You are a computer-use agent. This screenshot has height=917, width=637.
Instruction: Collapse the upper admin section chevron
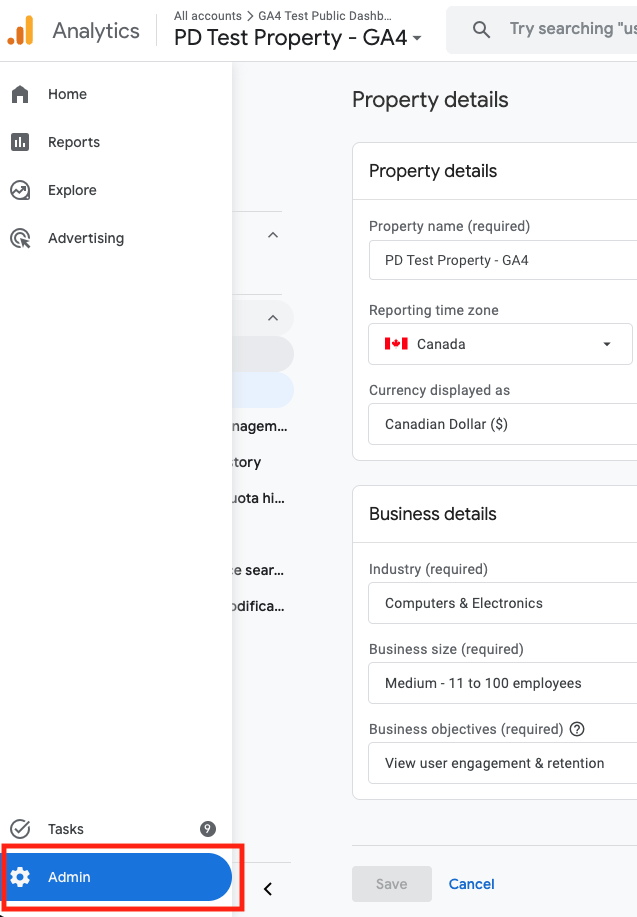[273, 235]
